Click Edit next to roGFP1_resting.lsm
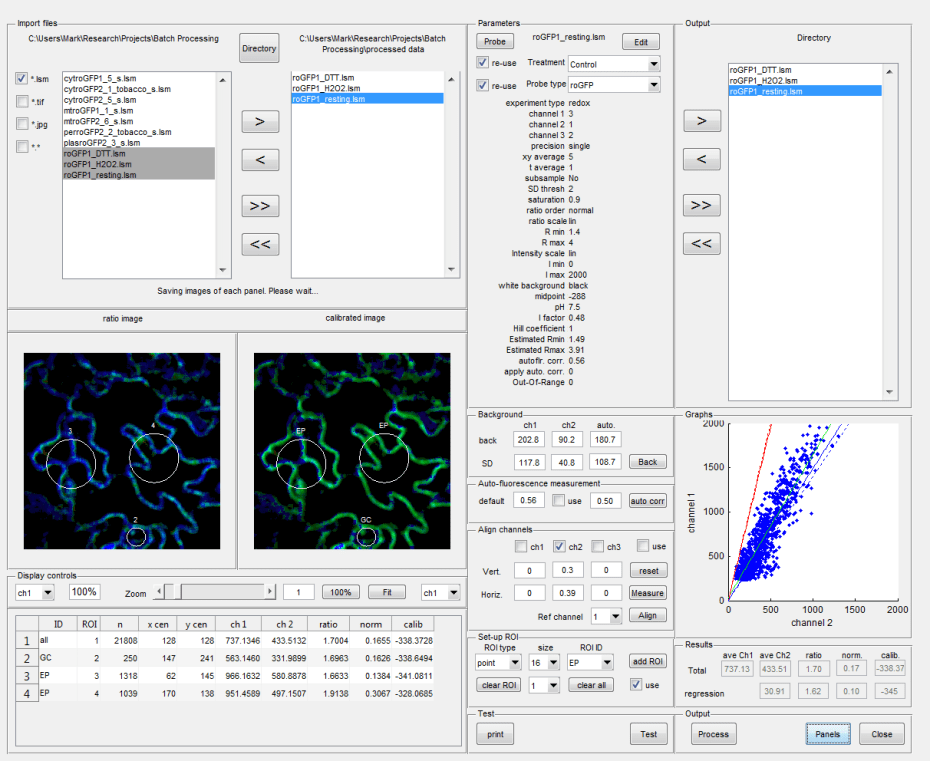This screenshot has width=930, height=761. 639,41
